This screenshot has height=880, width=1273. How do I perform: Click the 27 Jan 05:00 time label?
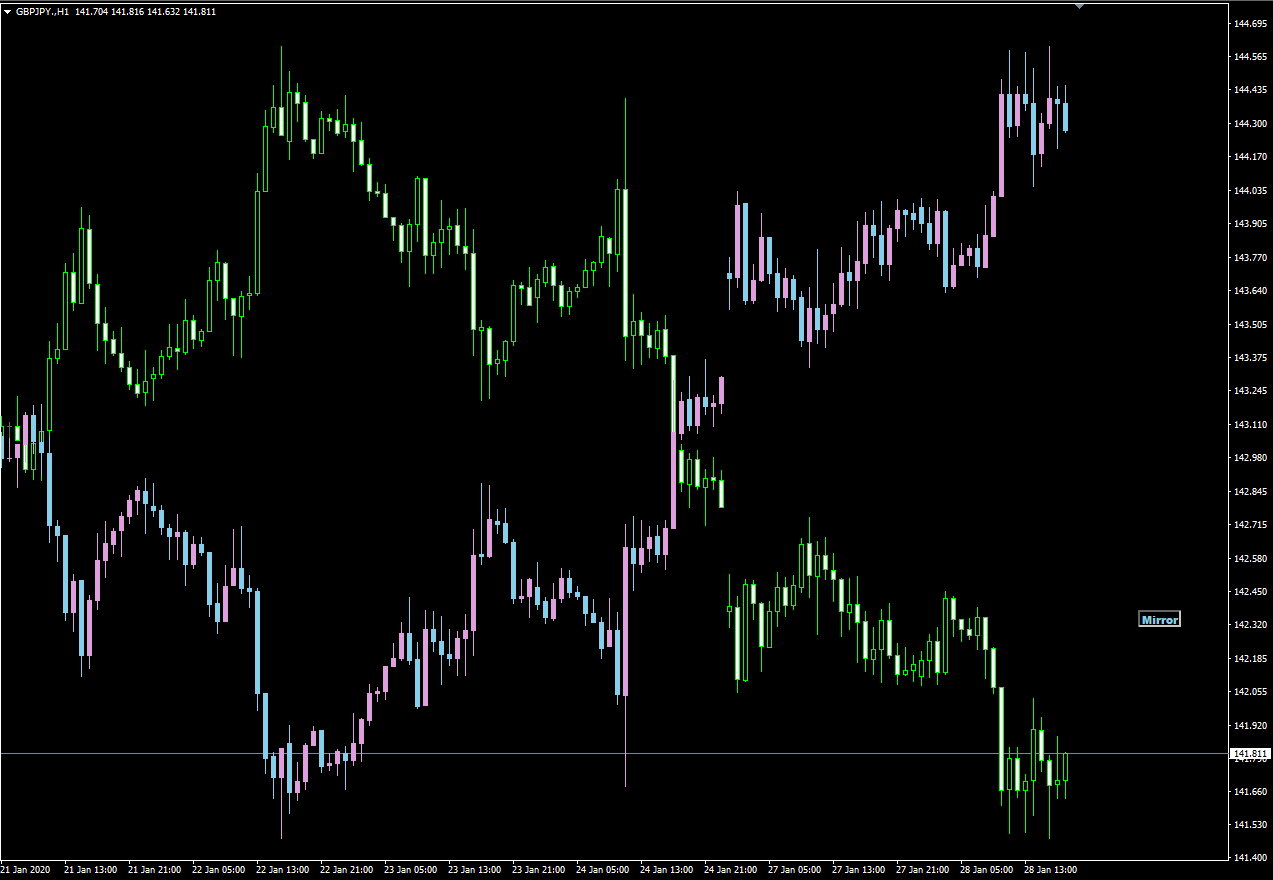pyautogui.click(x=794, y=870)
